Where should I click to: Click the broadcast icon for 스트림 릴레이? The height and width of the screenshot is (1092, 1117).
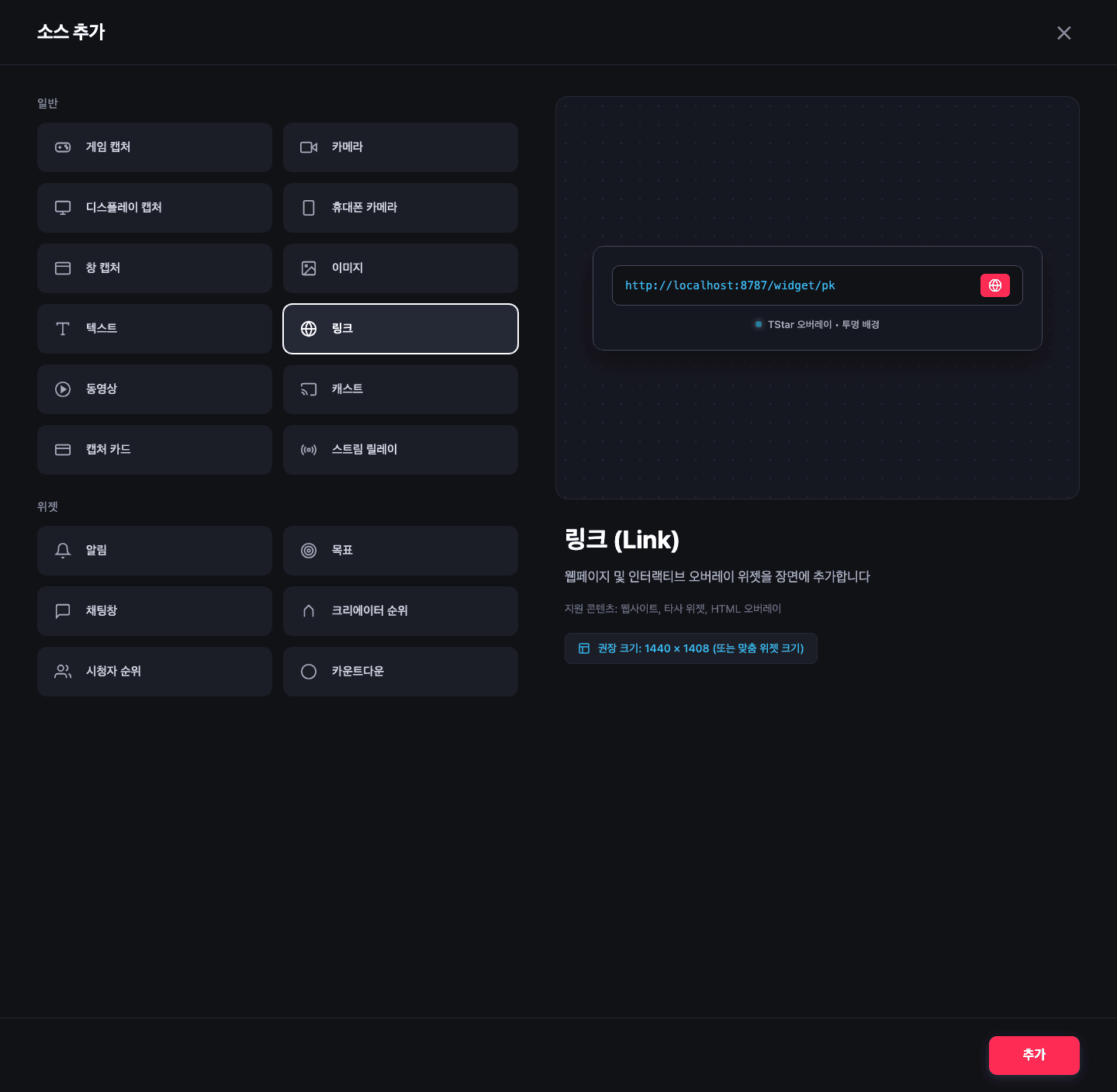309,450
